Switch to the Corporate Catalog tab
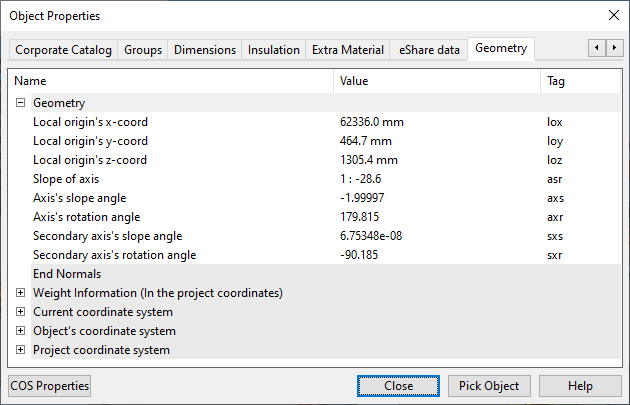 coord(63,50)
